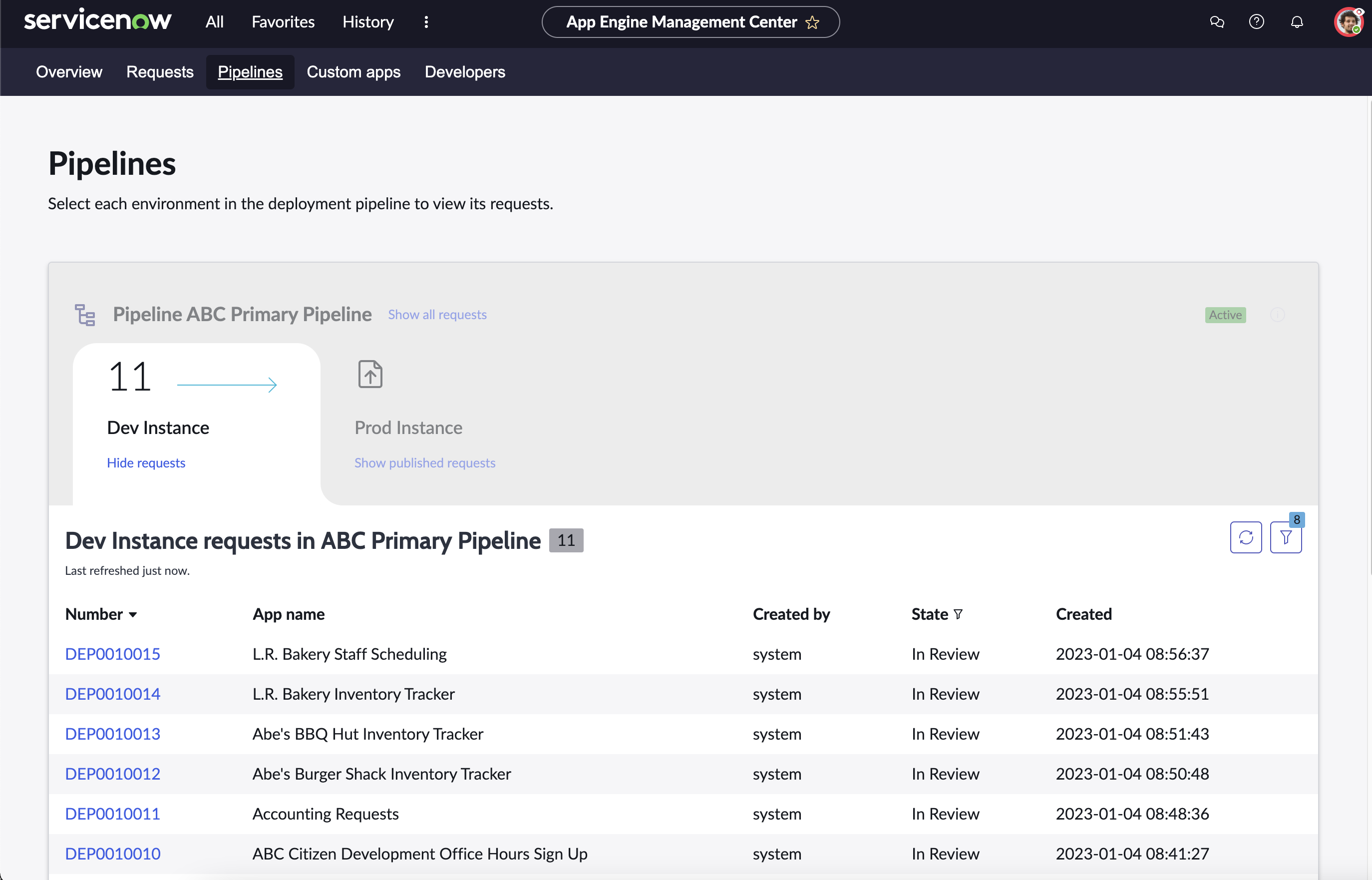Open the user profile avatar
The width and height of the screenshot is (1372, 880).
click(1348, 21)
